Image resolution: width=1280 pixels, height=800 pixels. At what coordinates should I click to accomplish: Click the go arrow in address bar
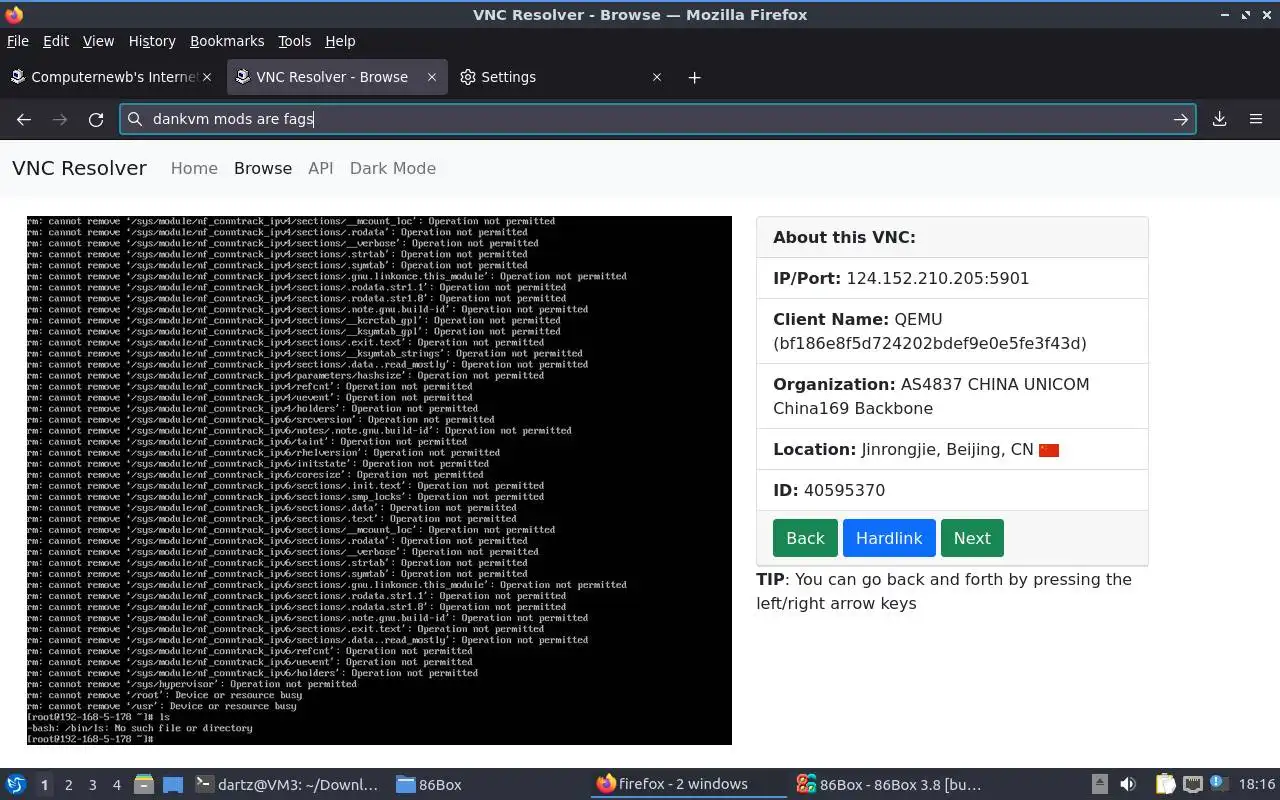pos(1181,119)
